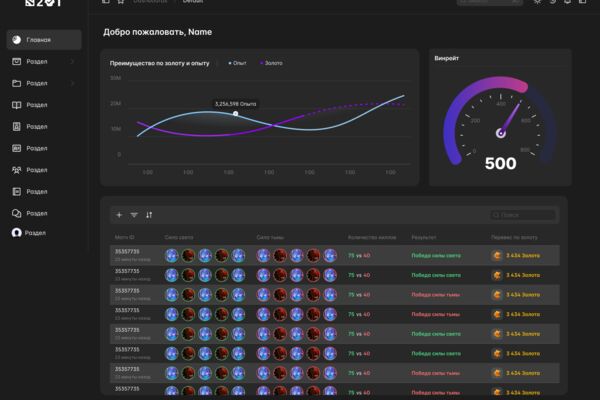Click Победа силы света result in fifth row
600x400 pixels.
436,334
